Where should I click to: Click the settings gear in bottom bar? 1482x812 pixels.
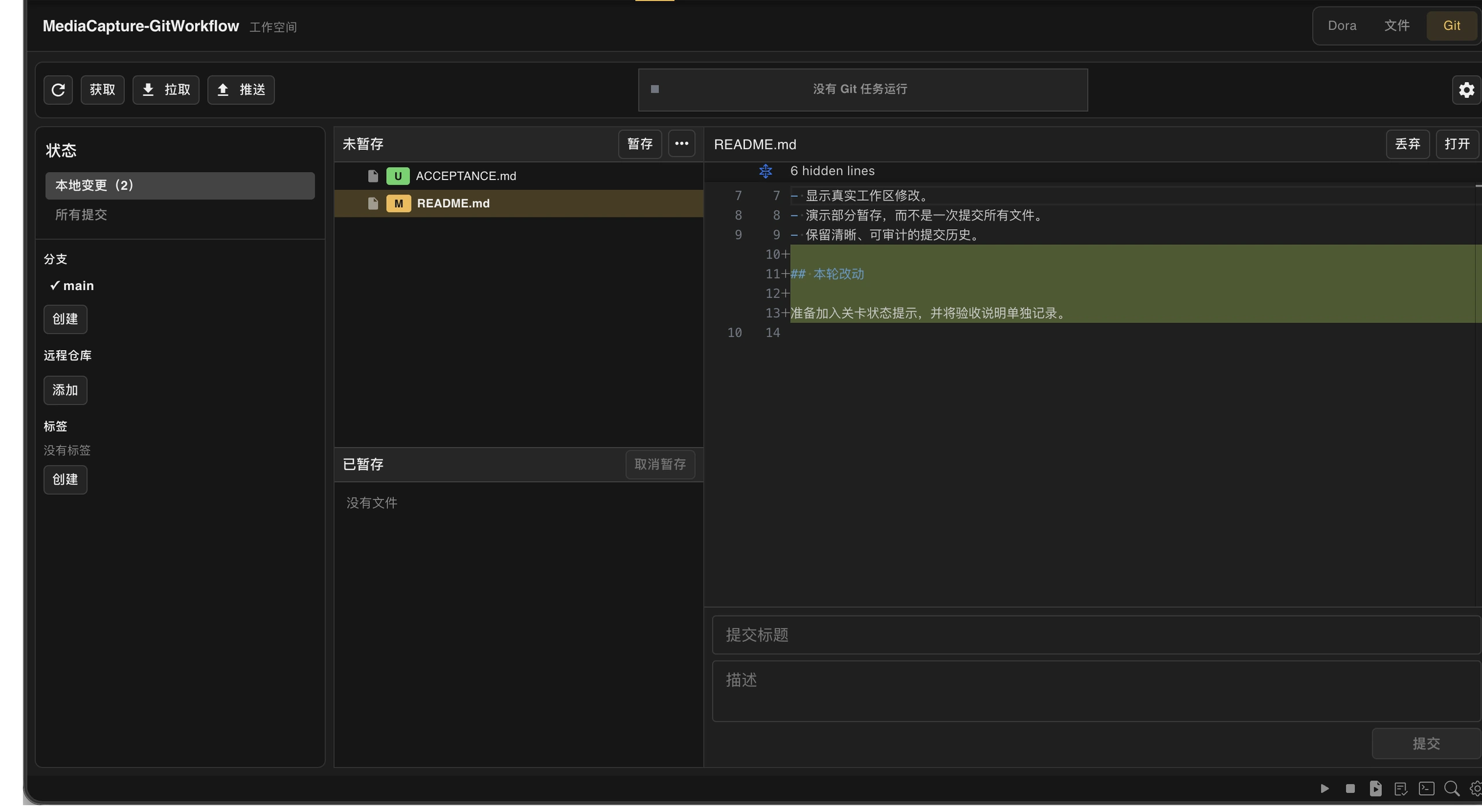click(x=1476, y=789)
